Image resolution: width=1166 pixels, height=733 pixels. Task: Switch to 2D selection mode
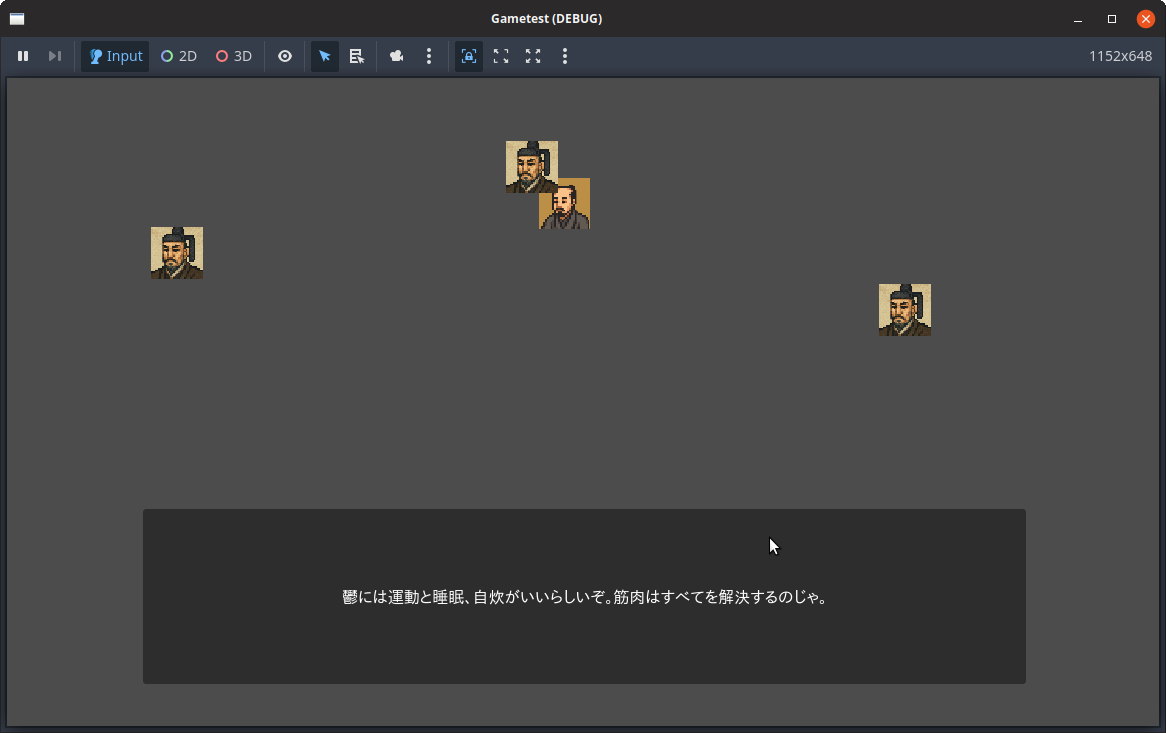(178, 56)
